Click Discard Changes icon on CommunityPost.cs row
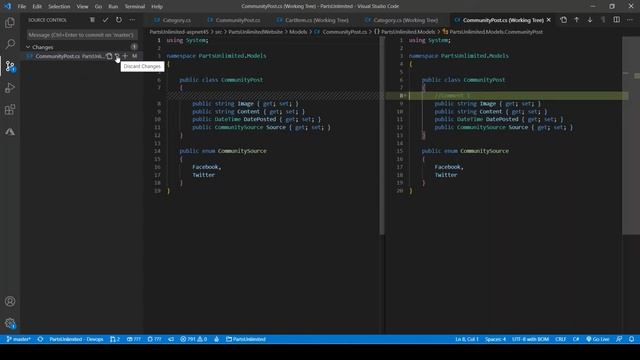This screenshot has height=360, width=640. click(x=117, y=56)
